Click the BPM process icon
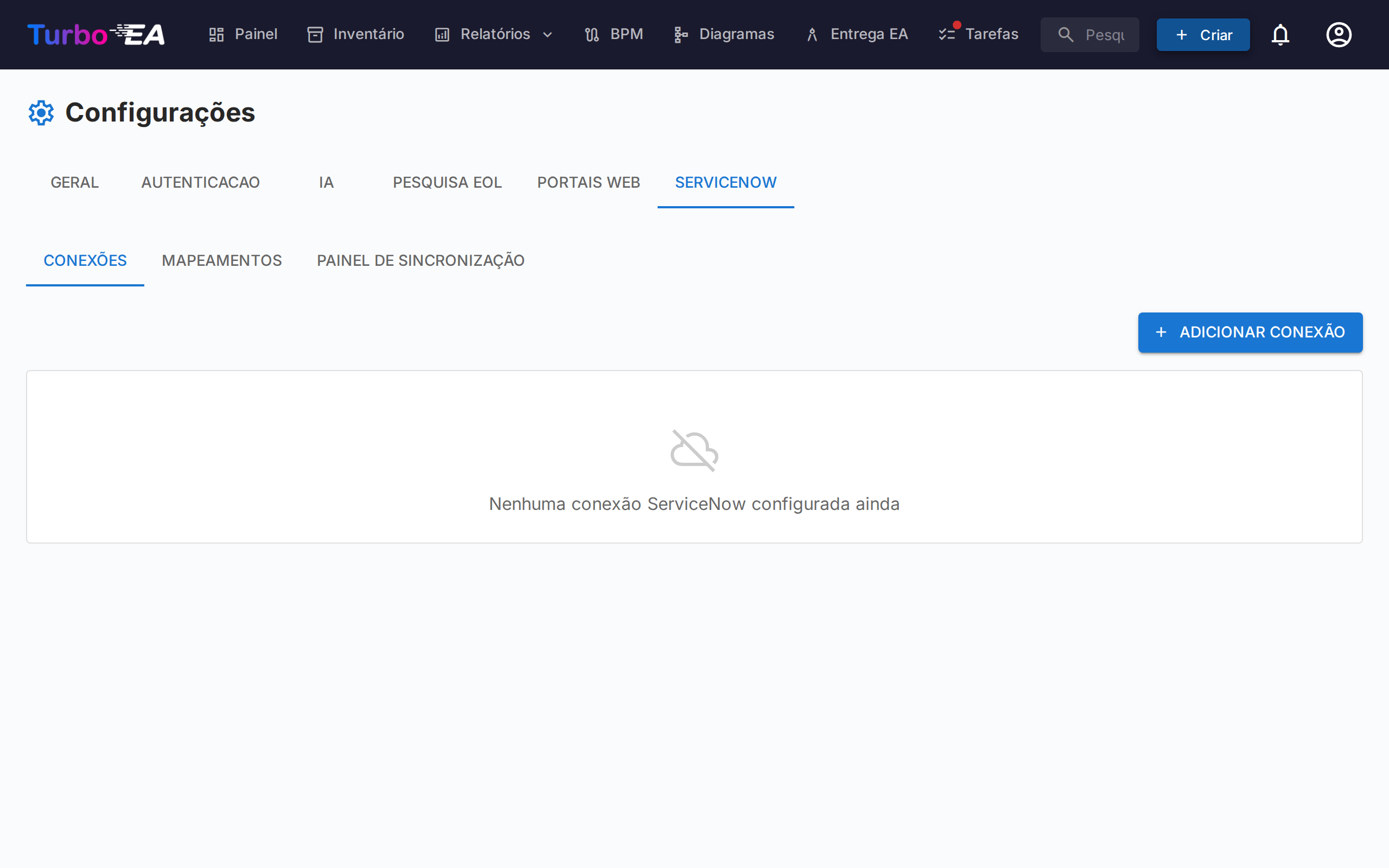1389x868 pixels. 592,34
